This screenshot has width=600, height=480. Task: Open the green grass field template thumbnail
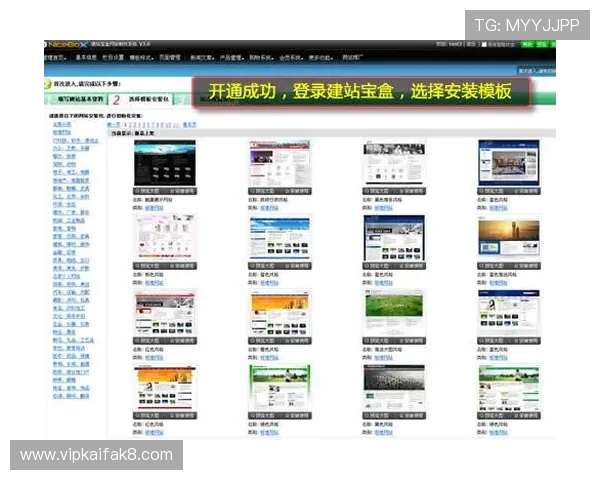tap(394, 312)
